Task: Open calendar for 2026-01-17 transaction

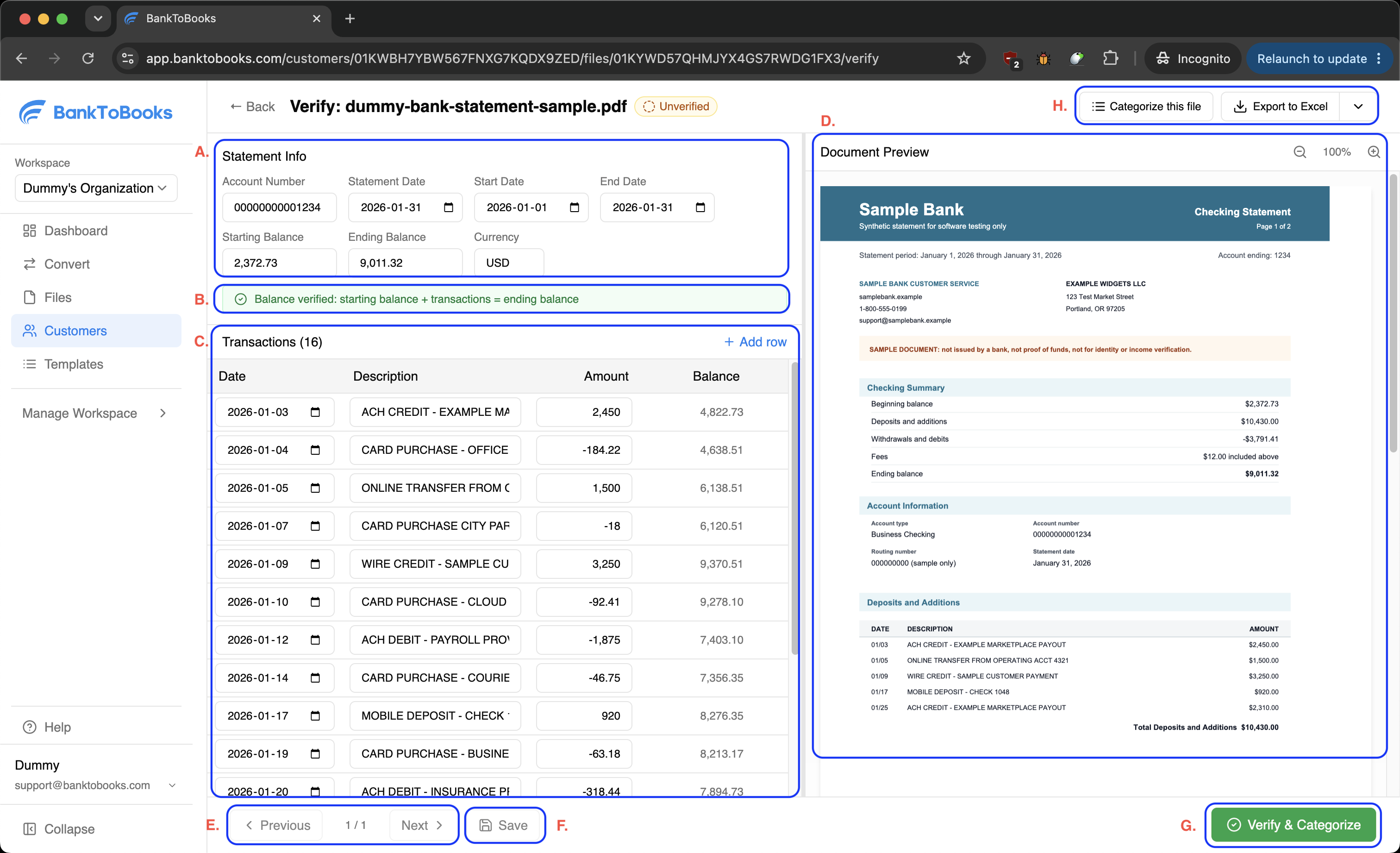Action: click(x=315, y=716)
